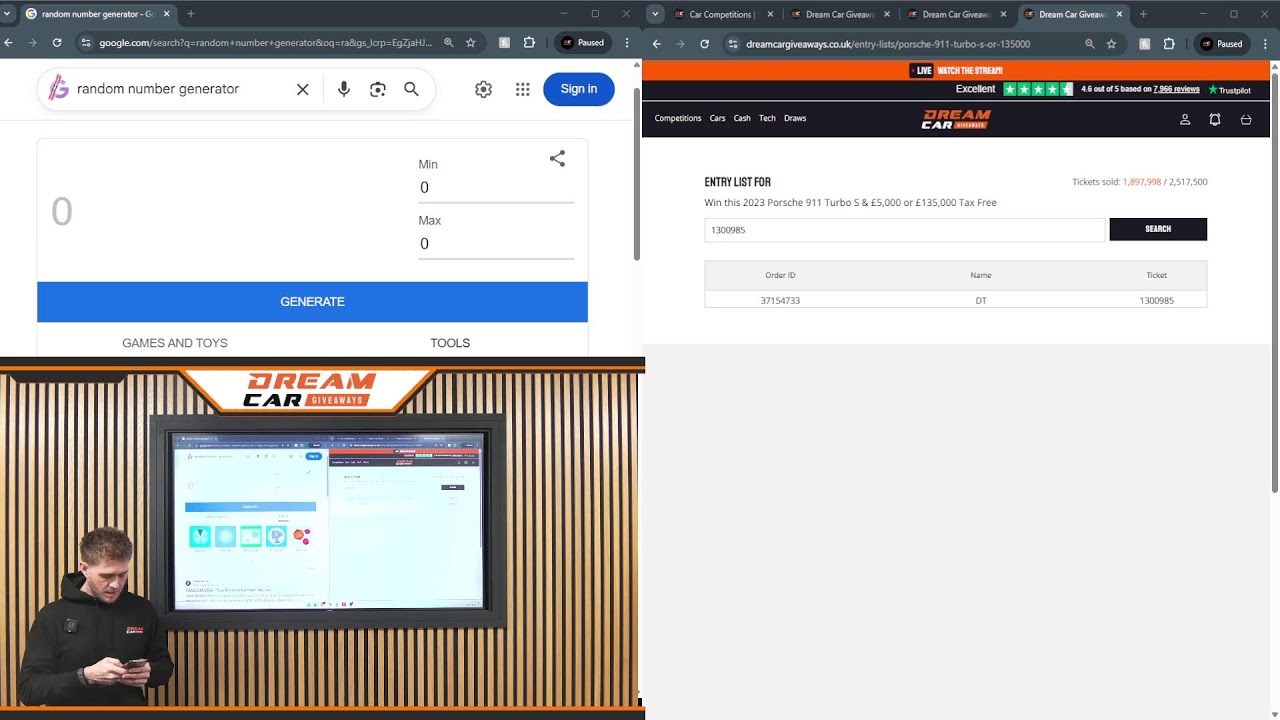Reload the Dream Car Giveaways page

click(704, 44)
